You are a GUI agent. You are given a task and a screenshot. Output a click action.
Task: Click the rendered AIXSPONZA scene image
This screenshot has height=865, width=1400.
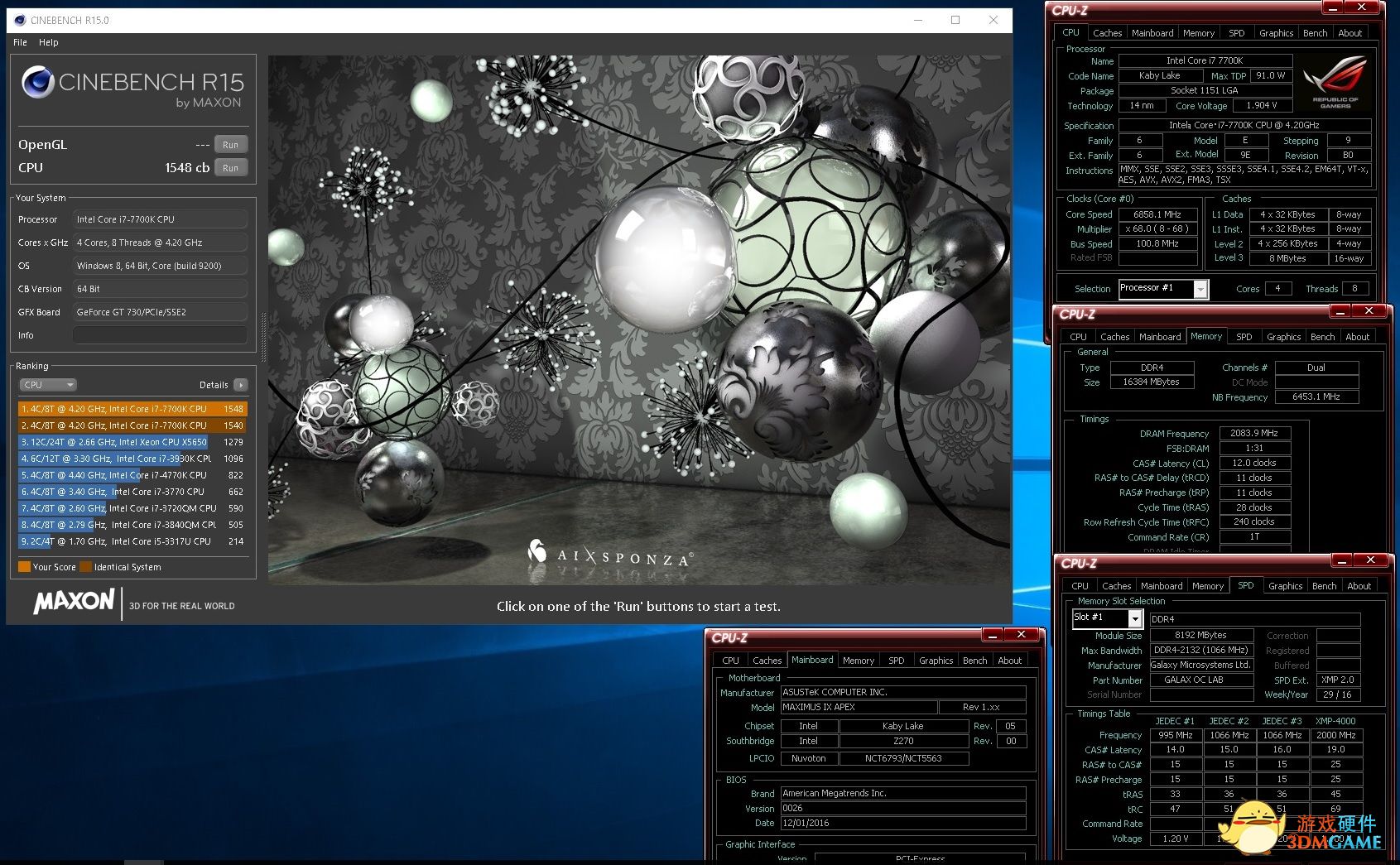[x=639, y=320]
